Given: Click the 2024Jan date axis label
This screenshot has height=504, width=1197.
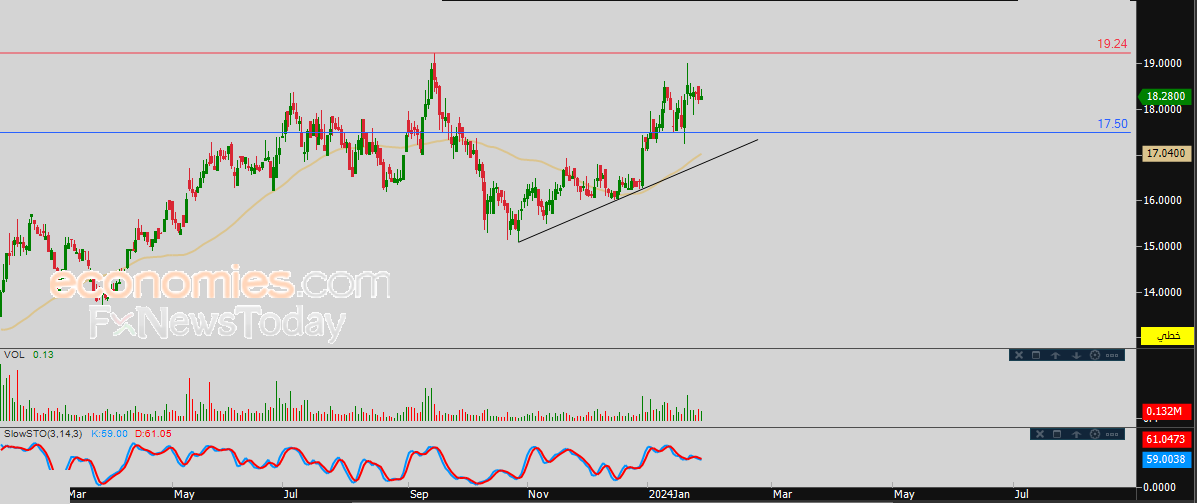Looking at the screenshot, I should coord(668,495).
